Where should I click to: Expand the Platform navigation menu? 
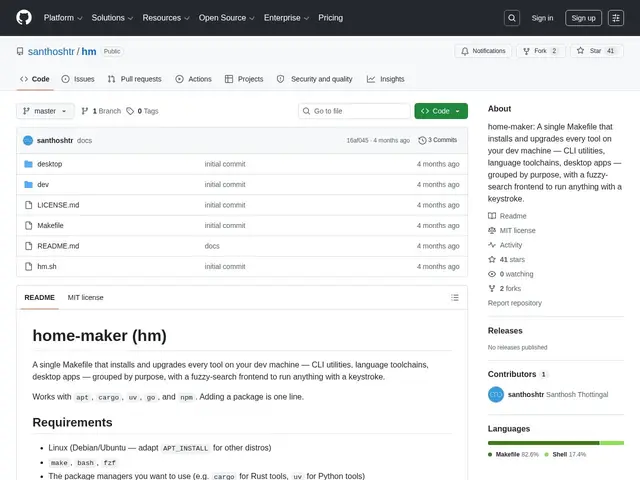click(x=63, y=18)
